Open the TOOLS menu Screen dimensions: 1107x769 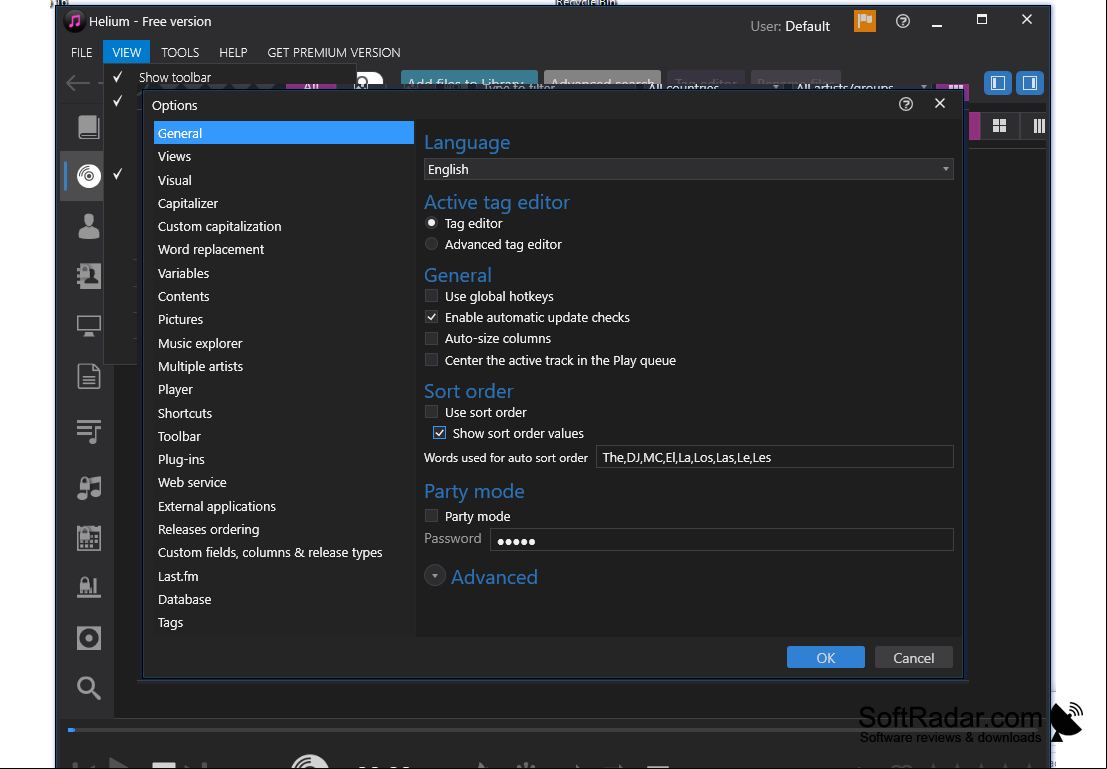click(x=180, y=52)
